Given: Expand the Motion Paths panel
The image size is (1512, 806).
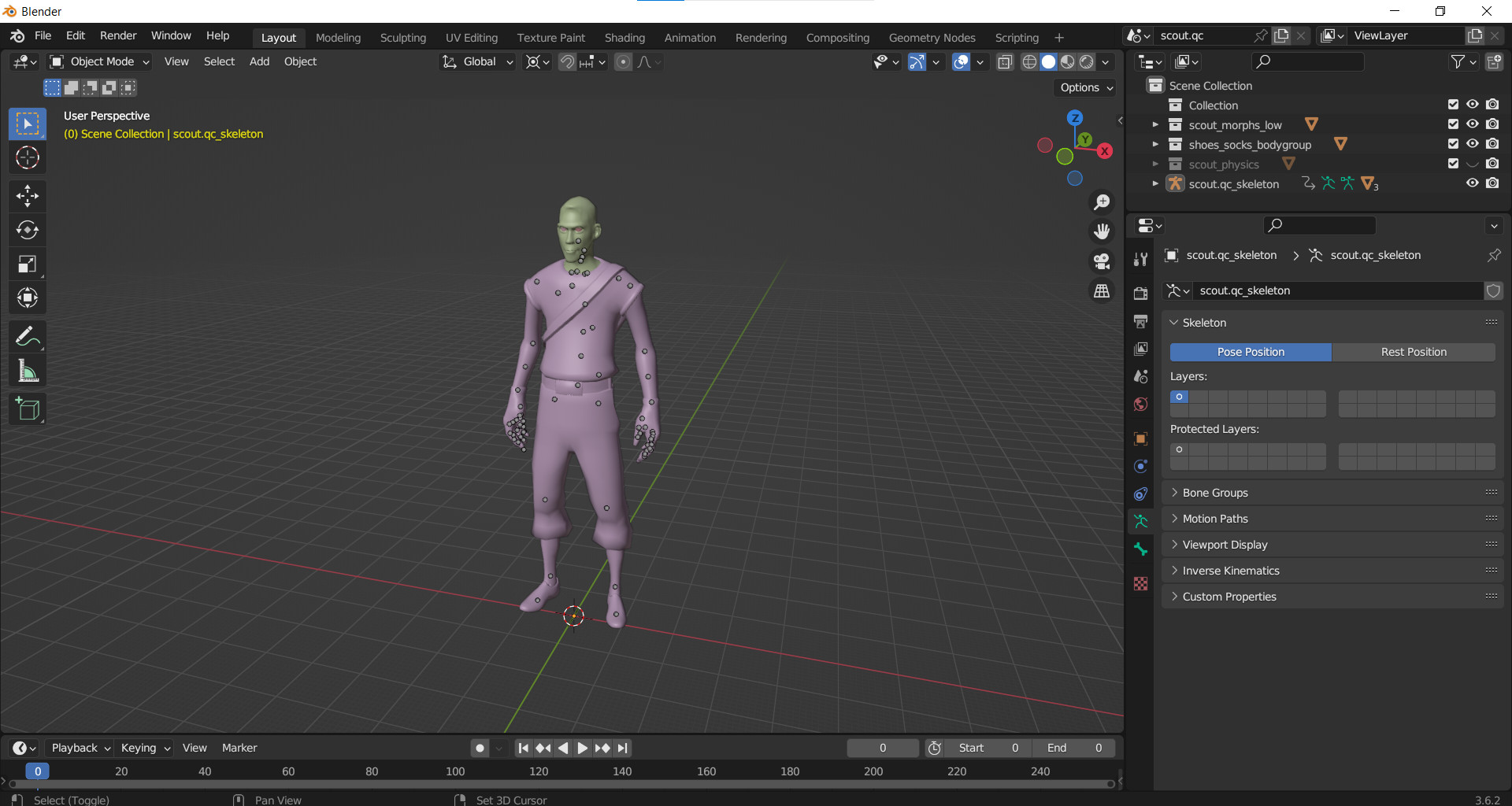Looking at the screenshot, I should click(1332, 519).
